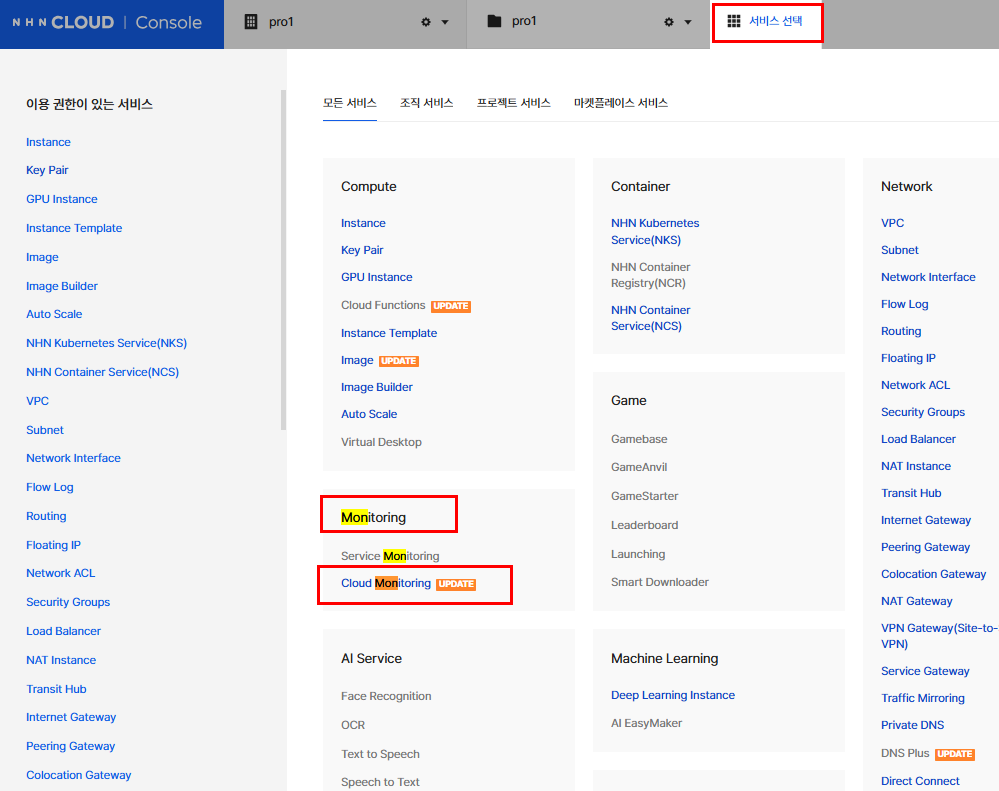Open Colocation Gateway in the left sidebar
The height and width of the screenshot is (791, 999).
tap(78, 775)
